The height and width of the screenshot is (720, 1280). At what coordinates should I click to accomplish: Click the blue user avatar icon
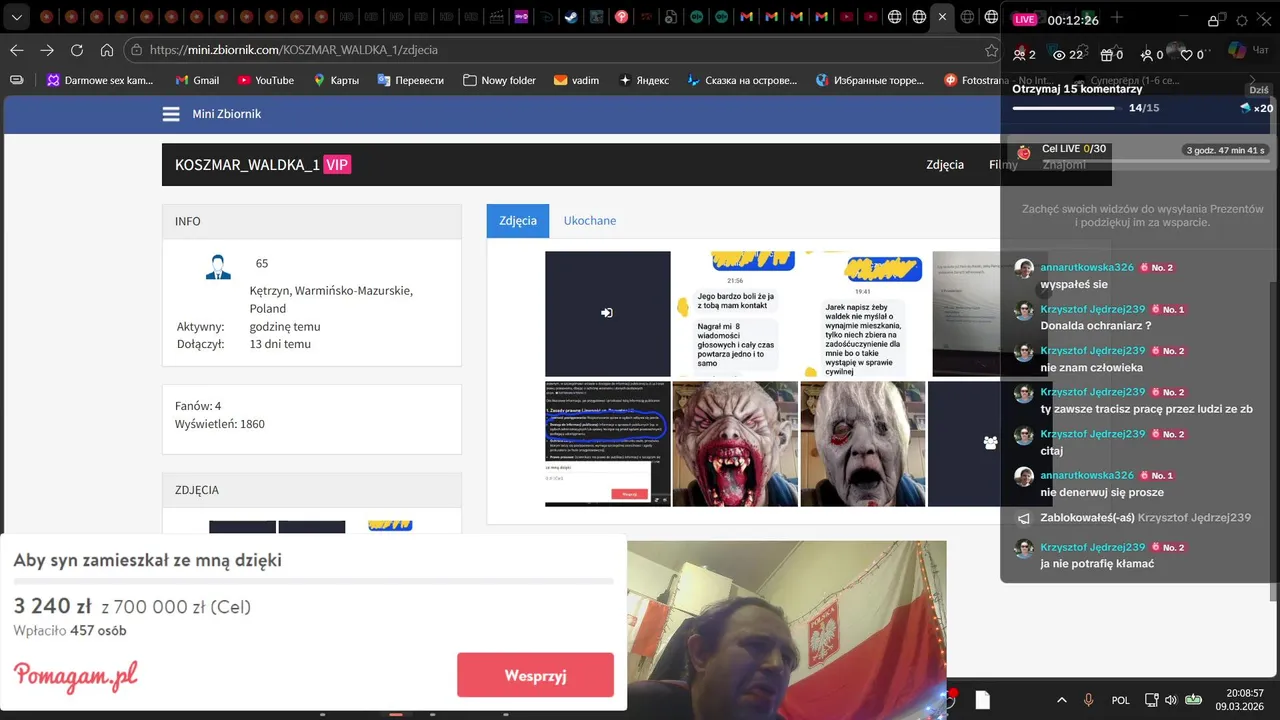[218, 267]
